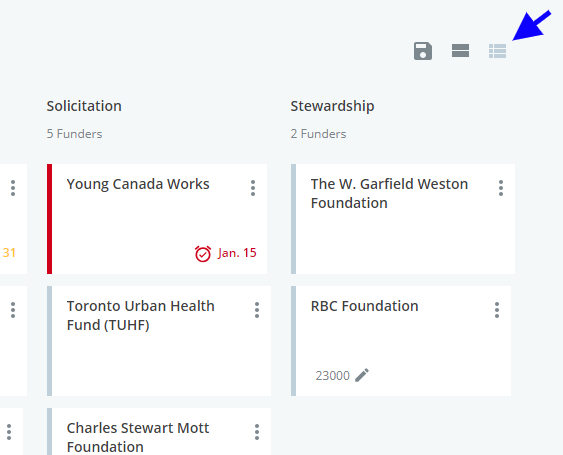Open Young Canada Works options menu
563x455 pixels.
pyautogui.click(x=253, y=188)
